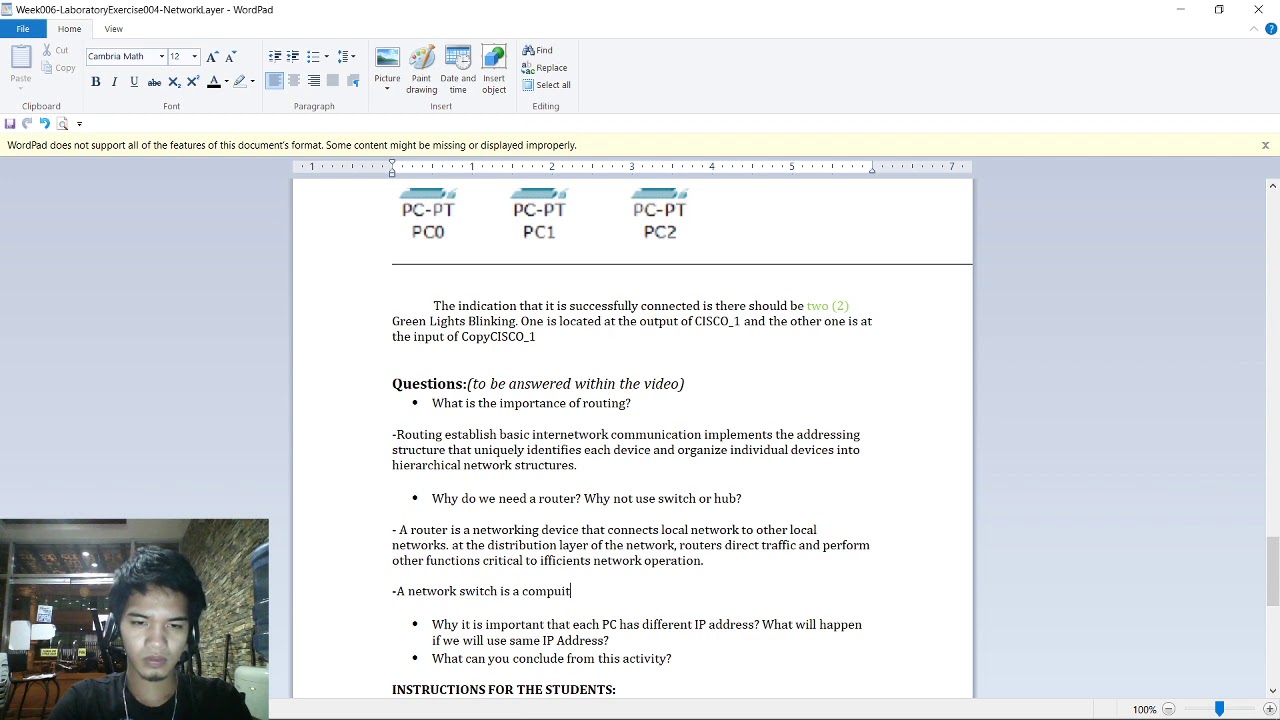This screenshot has height=720, width=1280.
Task: Click the "INSTRUCTIONS FOR THE STUDENTS:" heading
Action: point(504,689)
